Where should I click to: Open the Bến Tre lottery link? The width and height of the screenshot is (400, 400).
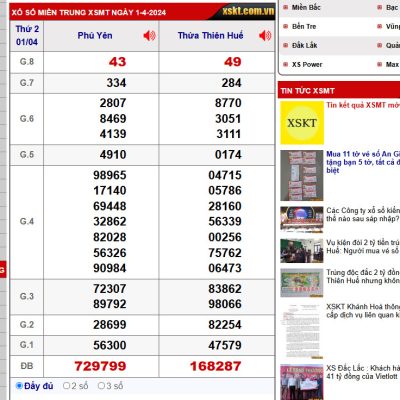coord(304,26)
